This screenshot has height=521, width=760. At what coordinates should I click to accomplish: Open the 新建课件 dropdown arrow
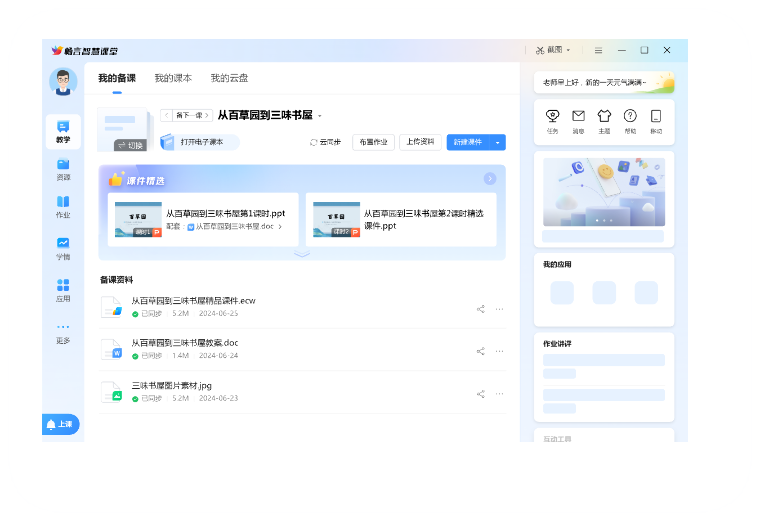coord(498,142)
